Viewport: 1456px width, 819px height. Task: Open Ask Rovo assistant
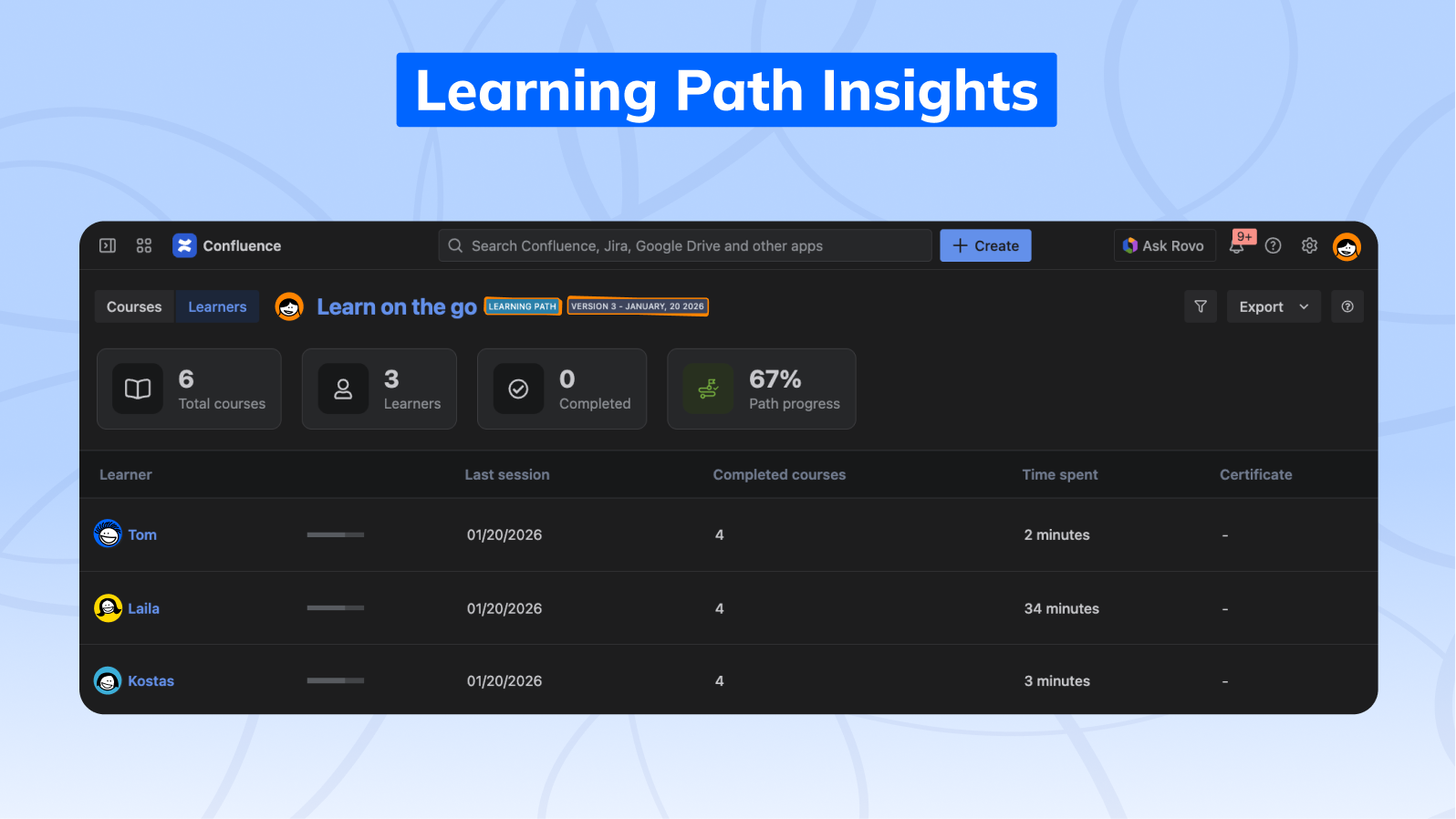pos(1164,245)
